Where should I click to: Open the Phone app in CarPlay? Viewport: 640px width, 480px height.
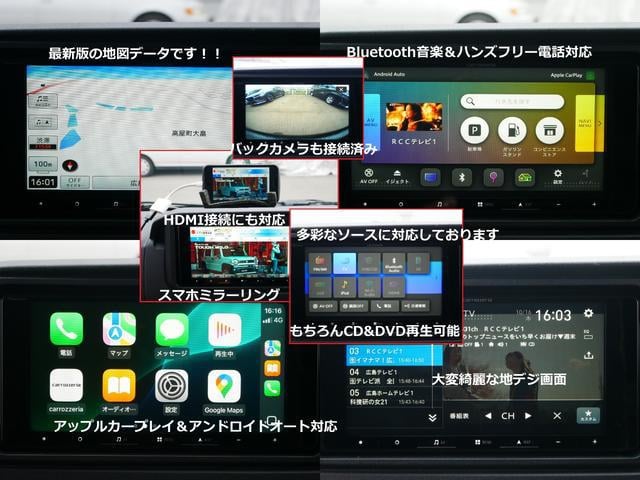click(x=66, y=330)
